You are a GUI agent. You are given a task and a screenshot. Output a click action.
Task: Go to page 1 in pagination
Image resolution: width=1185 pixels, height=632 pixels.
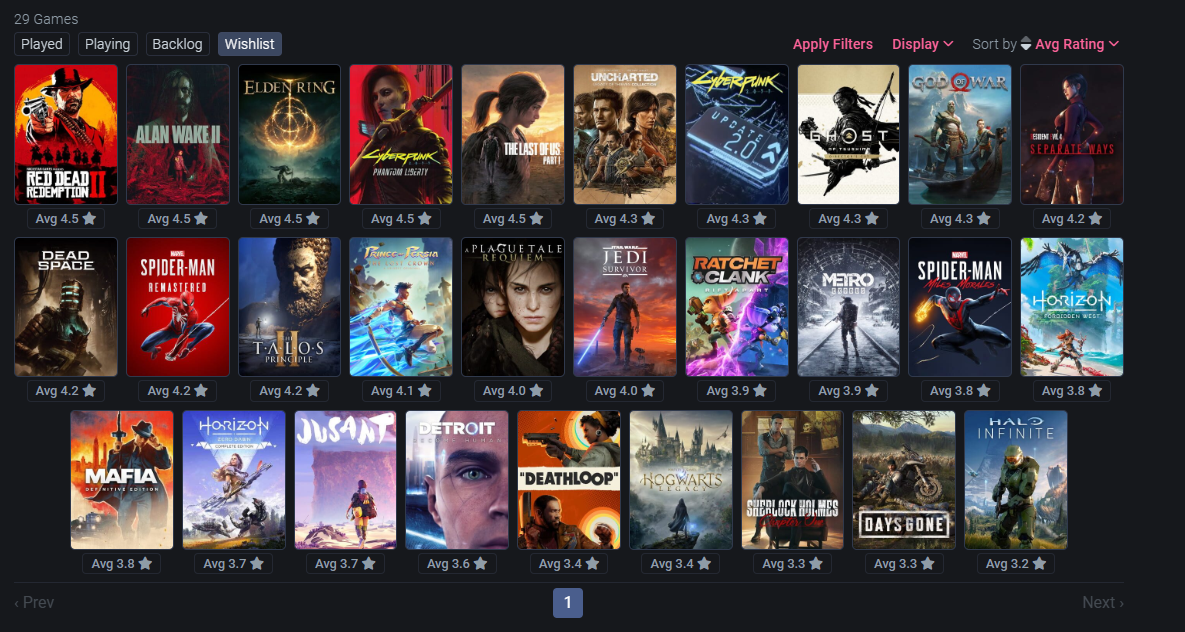(x=568, y=603)
